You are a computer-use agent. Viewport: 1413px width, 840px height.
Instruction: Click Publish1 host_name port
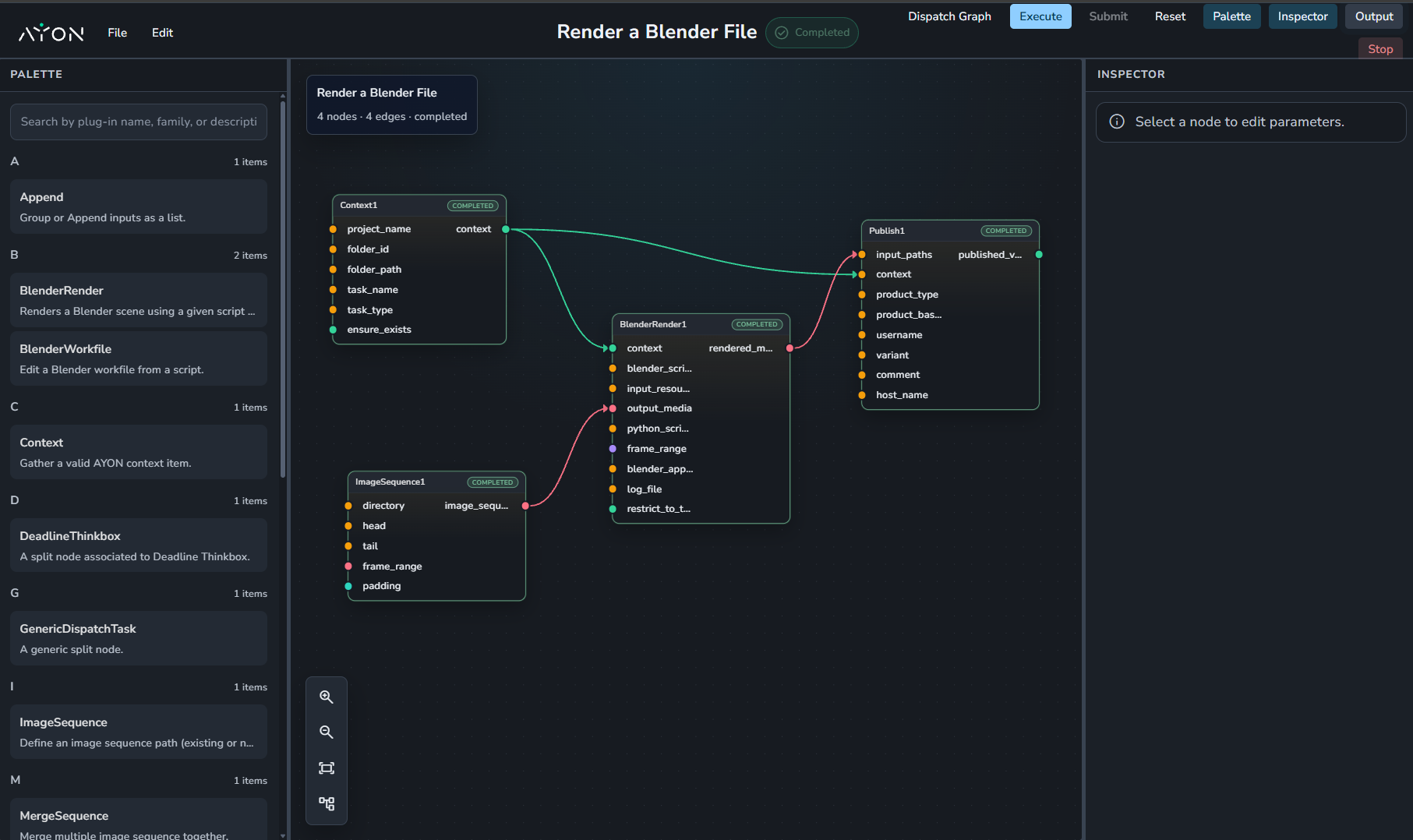pyautogui.click(x=862, y=395)
